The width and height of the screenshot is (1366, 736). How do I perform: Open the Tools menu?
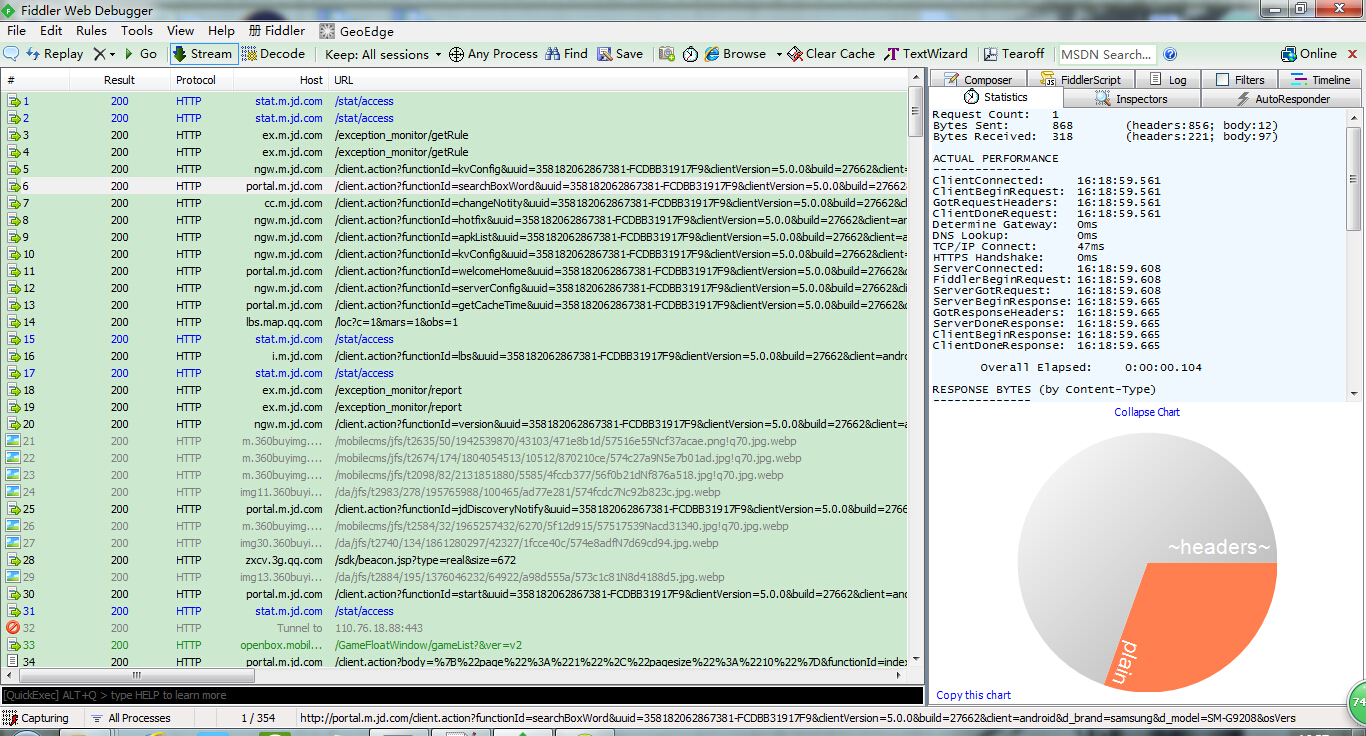tap(137, 31)
